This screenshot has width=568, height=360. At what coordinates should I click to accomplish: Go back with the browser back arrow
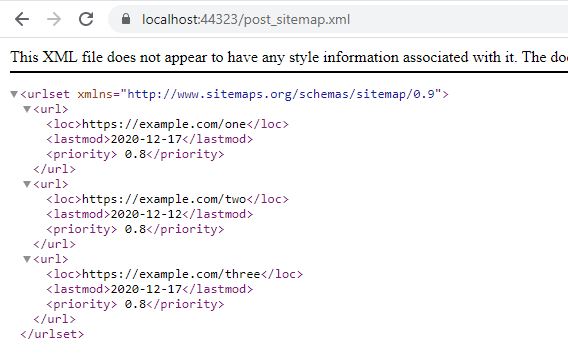[x=22, y=19]
